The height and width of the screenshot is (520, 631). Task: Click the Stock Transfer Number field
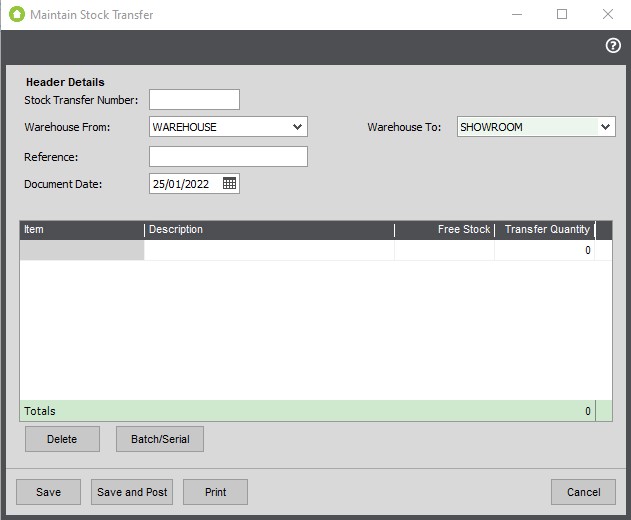tap(194, 99)
